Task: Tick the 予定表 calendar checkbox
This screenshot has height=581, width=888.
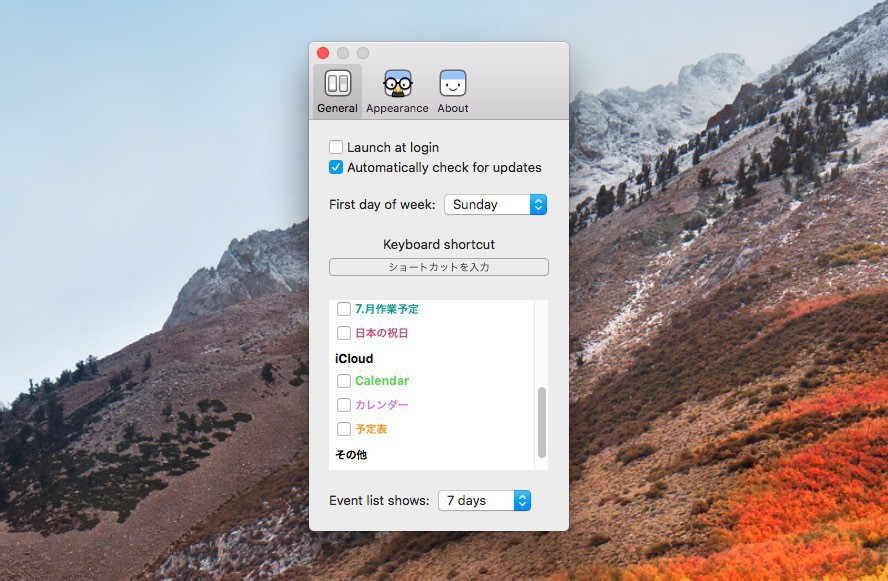Action: (x=344, y=429)
